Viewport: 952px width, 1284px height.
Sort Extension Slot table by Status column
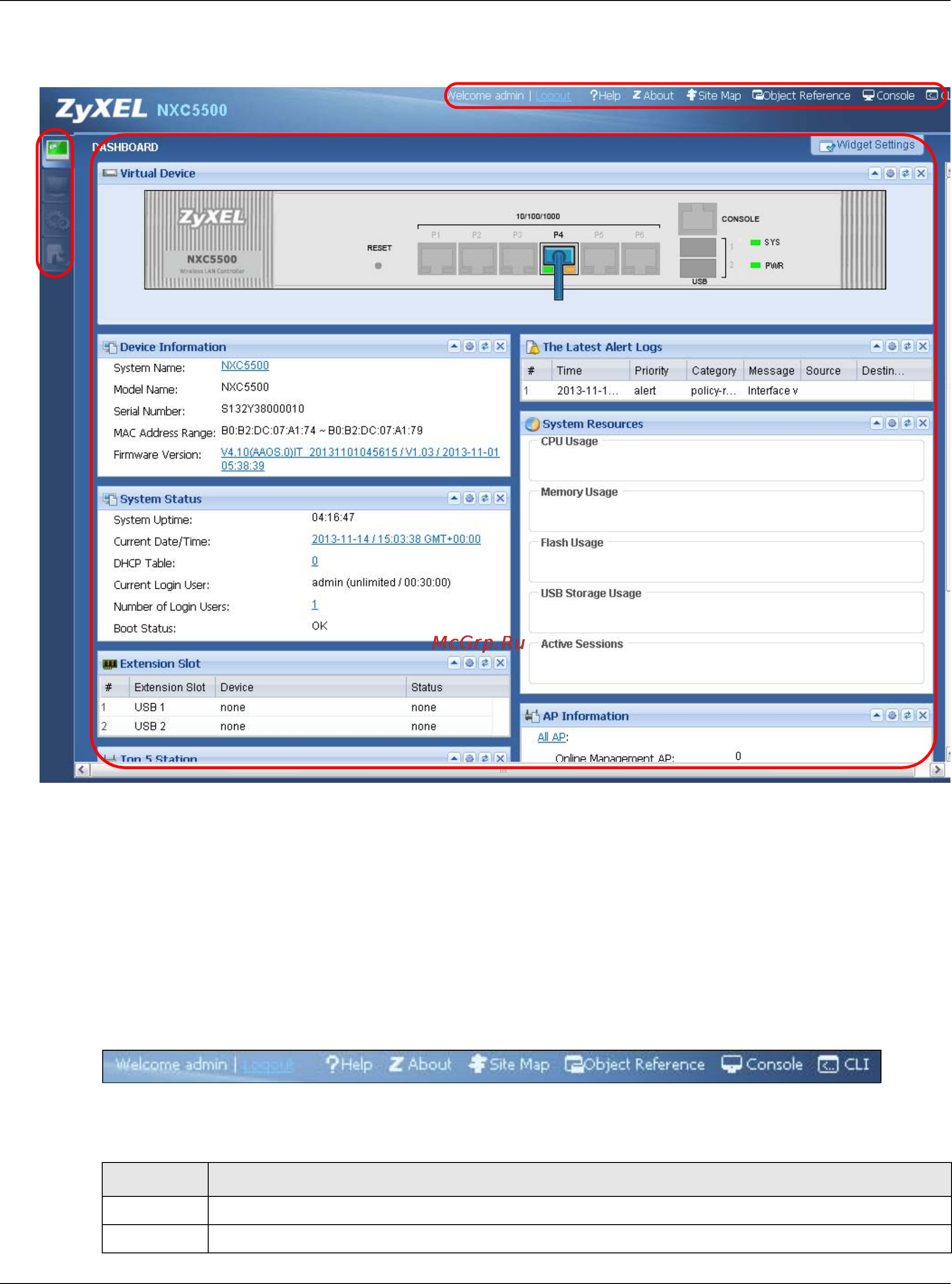pyautogui.click(x=457, y=688)
